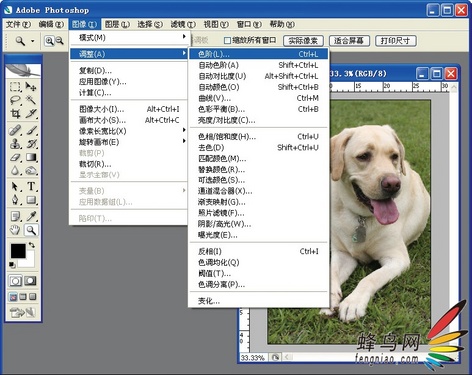Switch to standard screen mode
Viewport: 472px width, 375px height.
pyautogui.click(x=13, y=296)
